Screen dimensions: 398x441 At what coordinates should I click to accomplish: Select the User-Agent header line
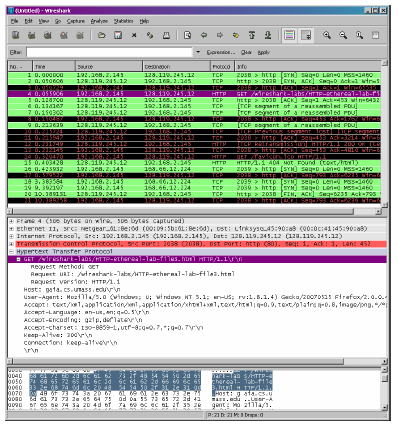pyautogui.click(x=205, y=297)
